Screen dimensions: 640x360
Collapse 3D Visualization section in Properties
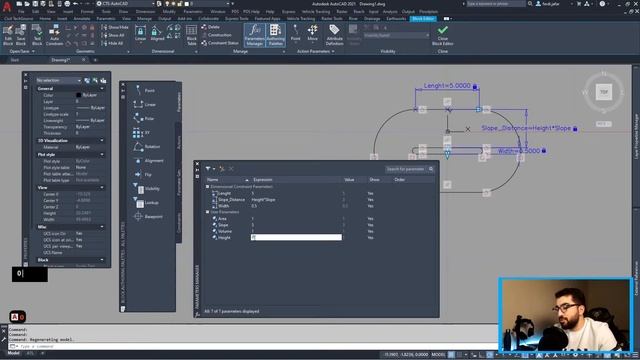pos(102,140)
